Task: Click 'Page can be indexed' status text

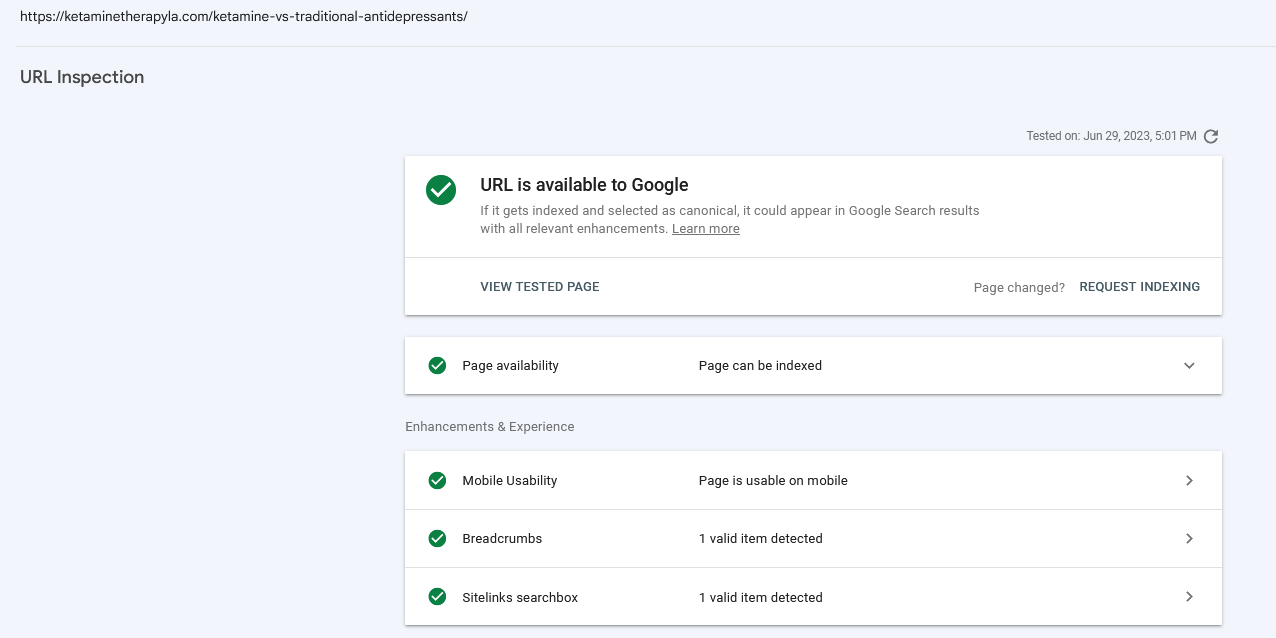Action: click(x=760, y=366)
